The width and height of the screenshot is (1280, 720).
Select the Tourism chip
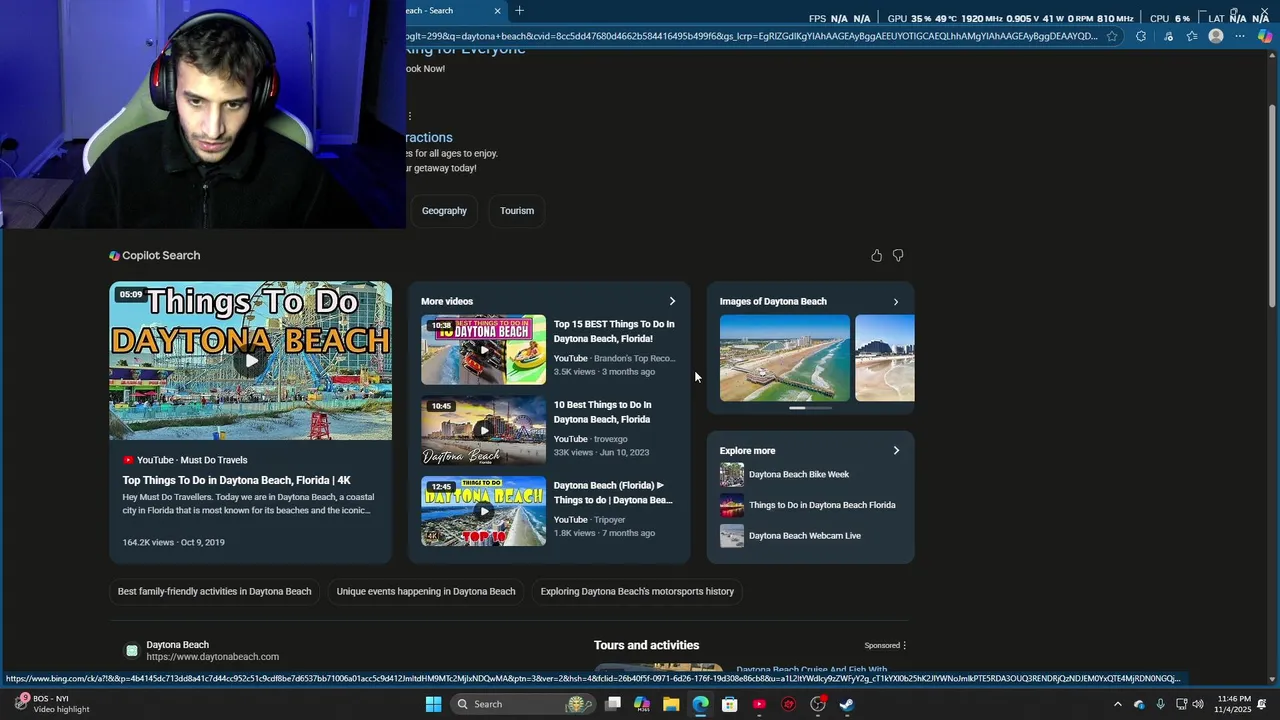pyautogui.click(x=517, y=211)
